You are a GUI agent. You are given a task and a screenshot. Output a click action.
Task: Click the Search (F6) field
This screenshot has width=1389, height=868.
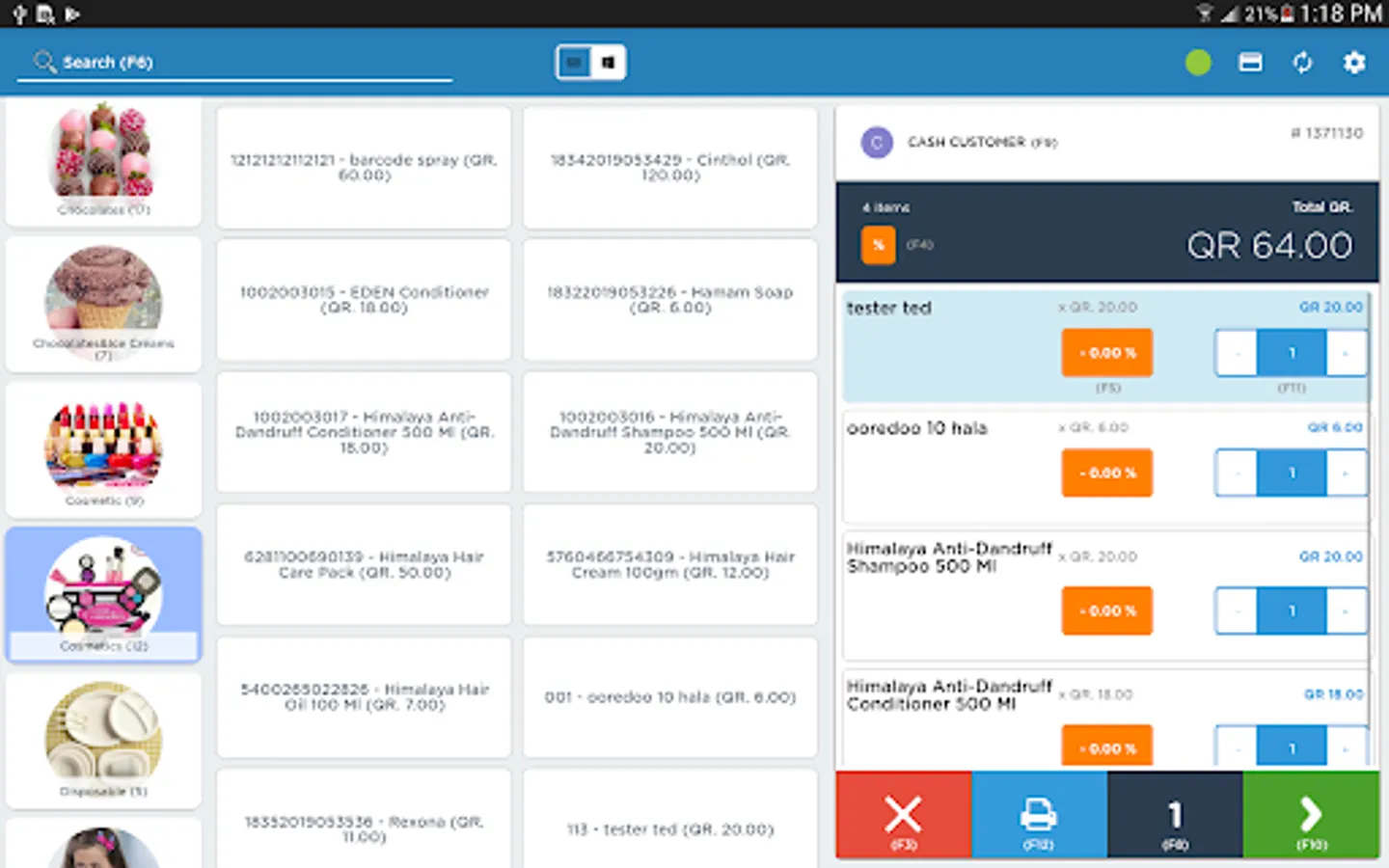(234, 62)
